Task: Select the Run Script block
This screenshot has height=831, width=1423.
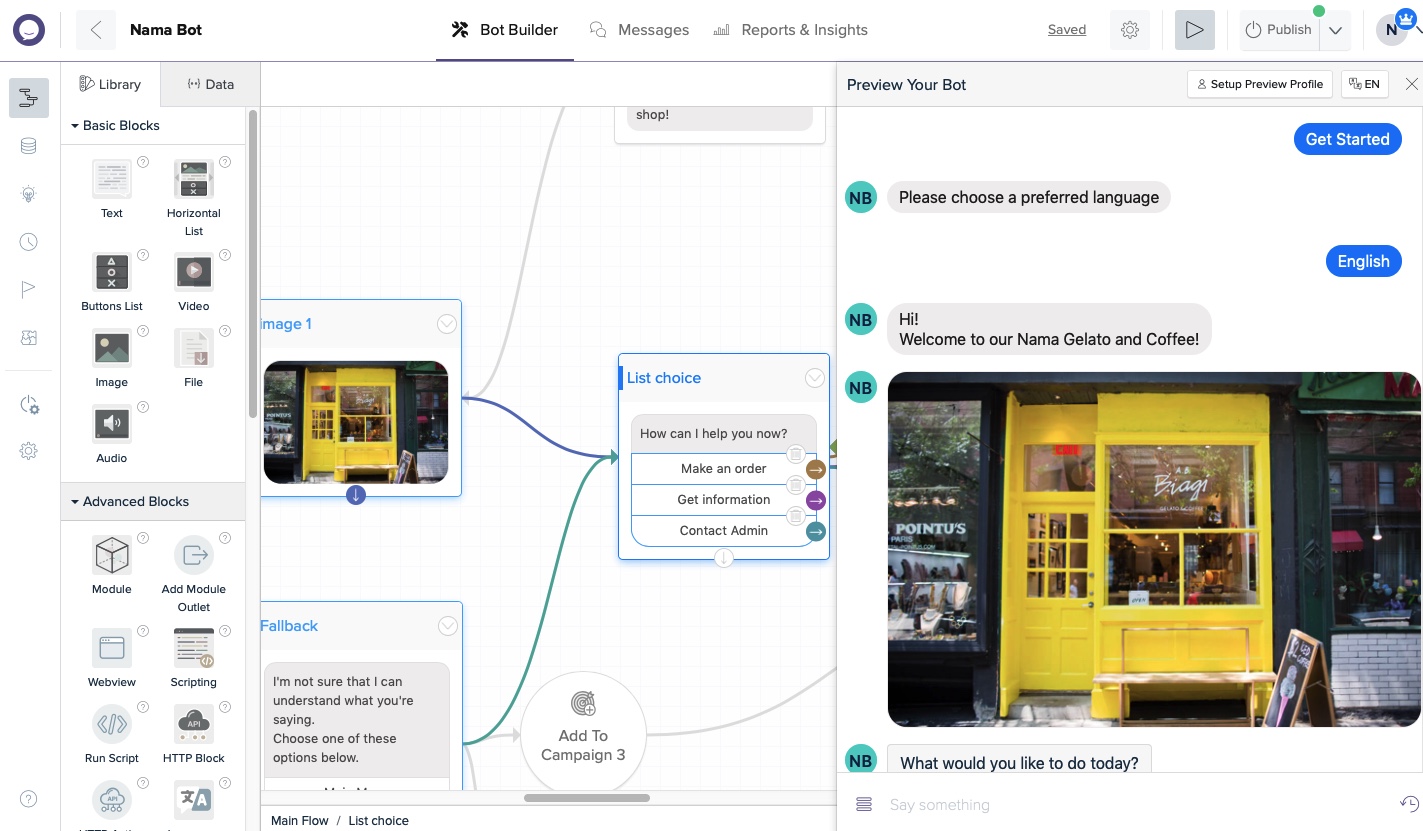Action: point(112,735)
